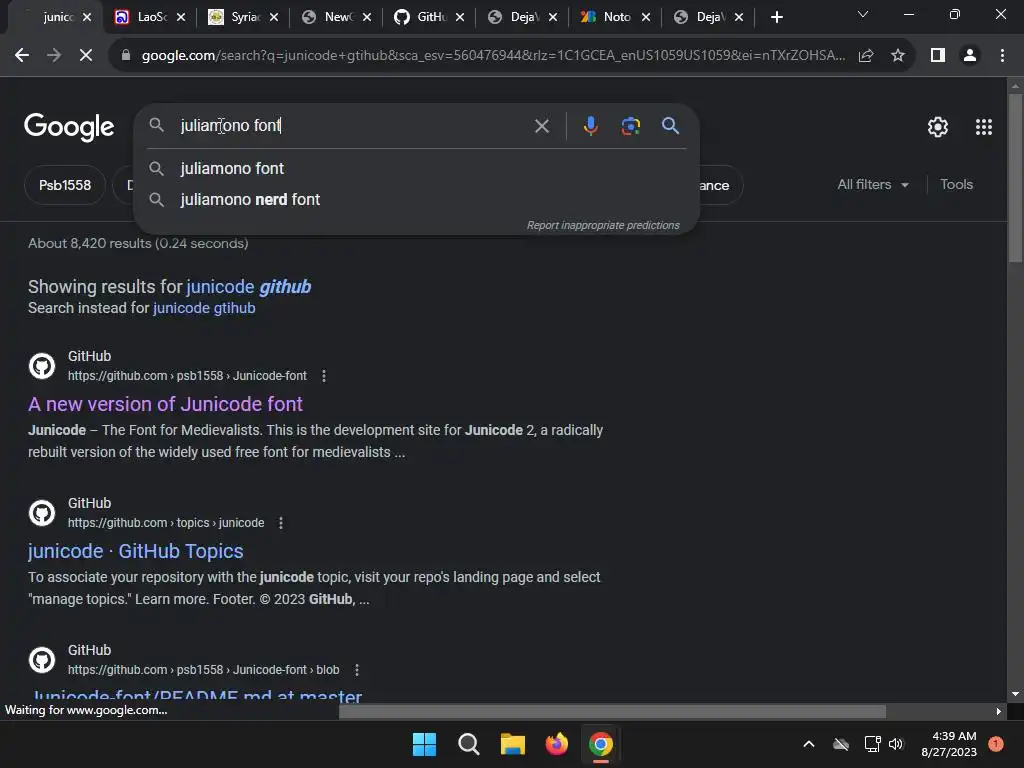
Task: Open Chrome taskbar icon
Action: point(601,744)
